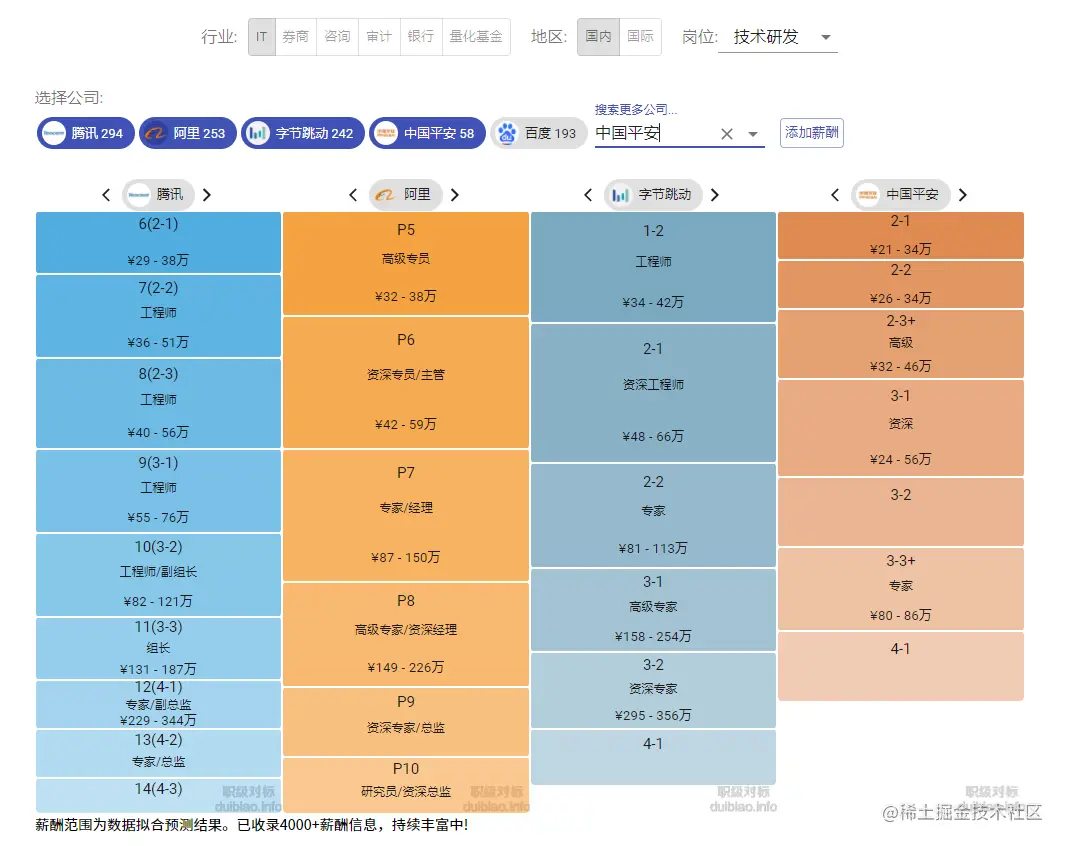This screenshot has width=1066, height=846.
Task: Click the Ping An logo in column header
Action: 867,195
